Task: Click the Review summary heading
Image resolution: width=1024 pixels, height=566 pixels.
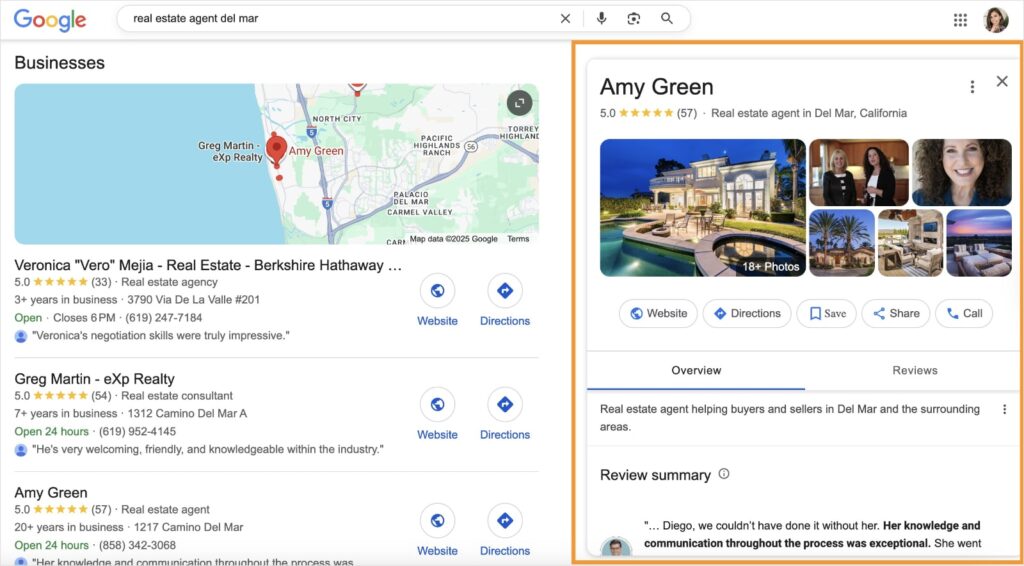Action: [655, 475]
